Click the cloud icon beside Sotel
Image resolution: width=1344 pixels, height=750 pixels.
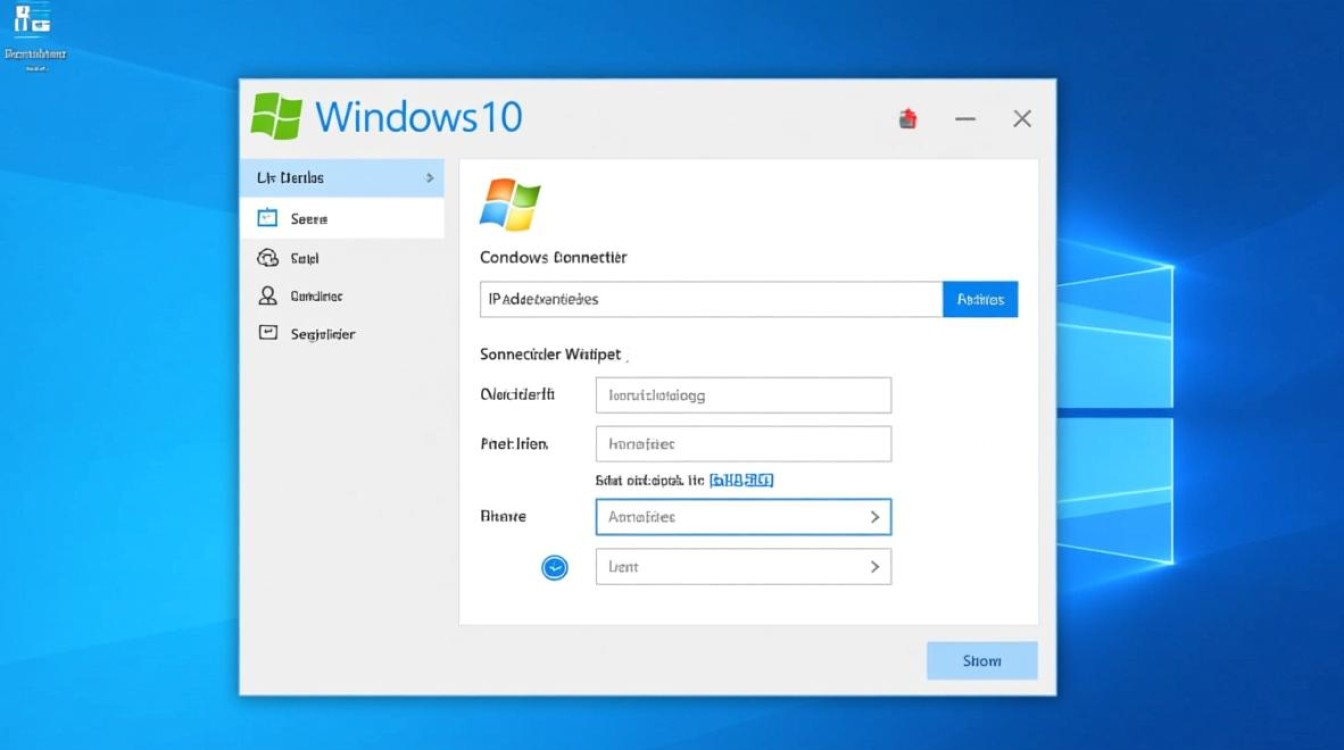[x=266, y=257]
